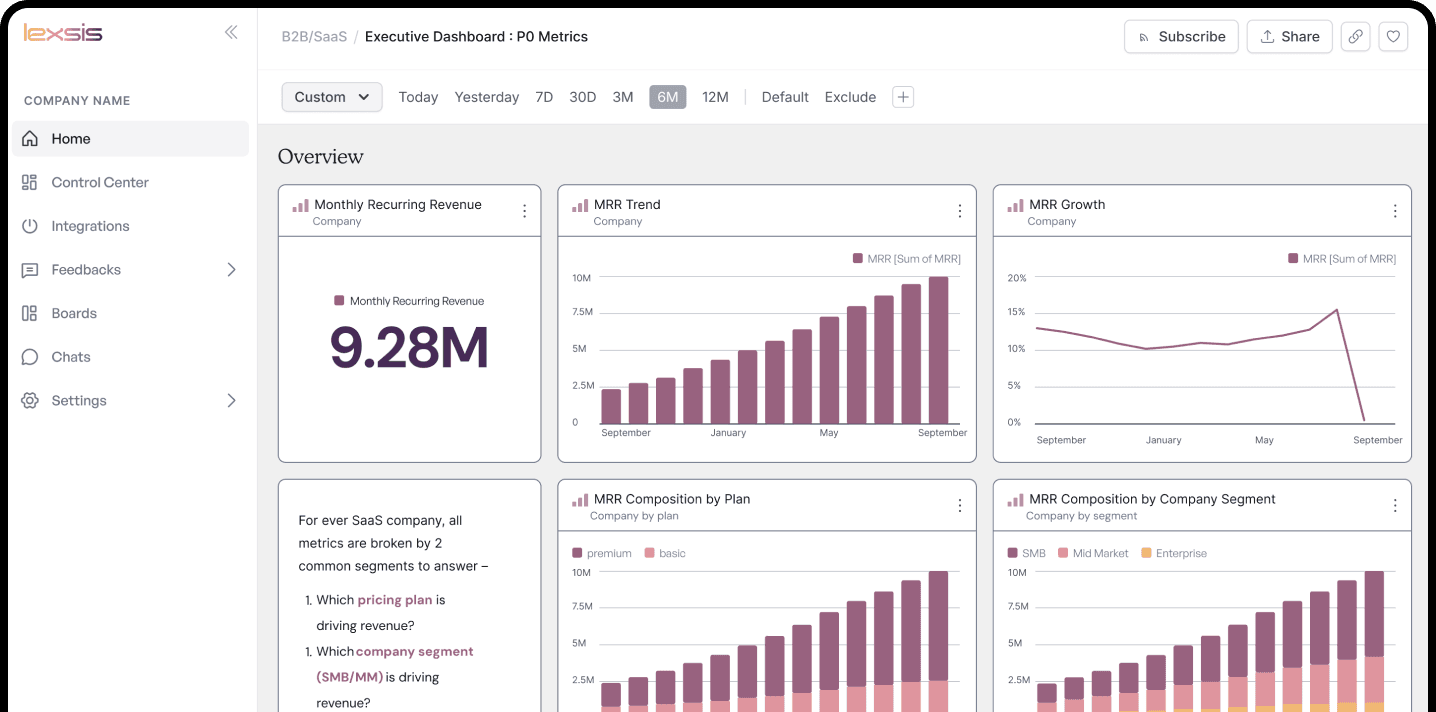Collapse the sidebar with the double chevron
The image size is (1436, 712).
pyautogui.click(x=231, y=31)
